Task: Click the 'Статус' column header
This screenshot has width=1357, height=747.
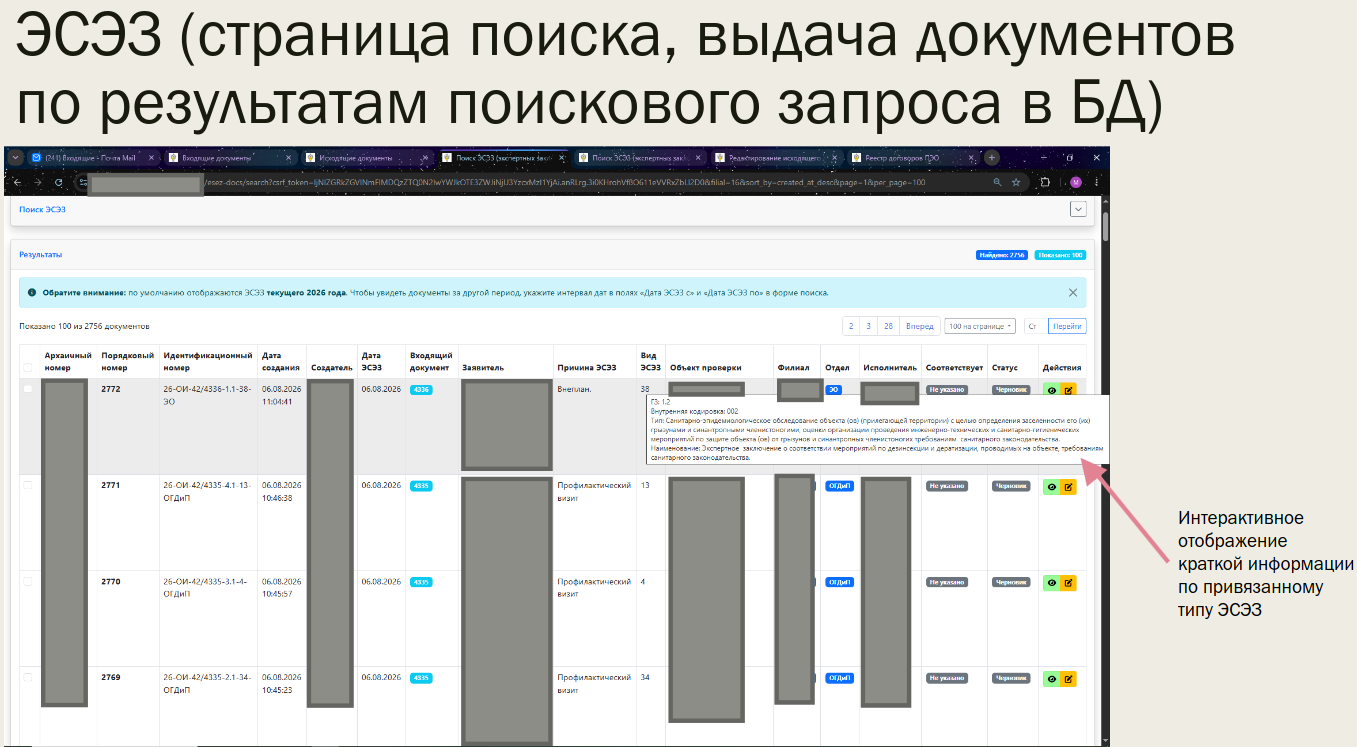Action: (x=1004, y=368)
